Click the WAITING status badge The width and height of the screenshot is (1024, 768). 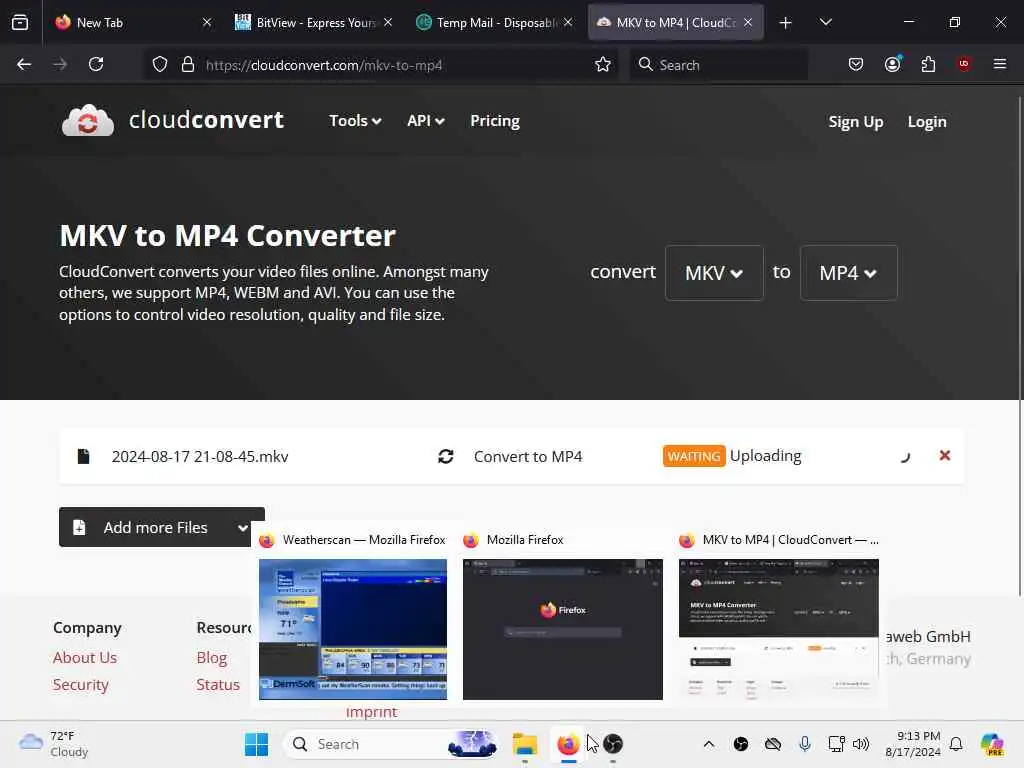pyautogui.click(x=694, y=456)
